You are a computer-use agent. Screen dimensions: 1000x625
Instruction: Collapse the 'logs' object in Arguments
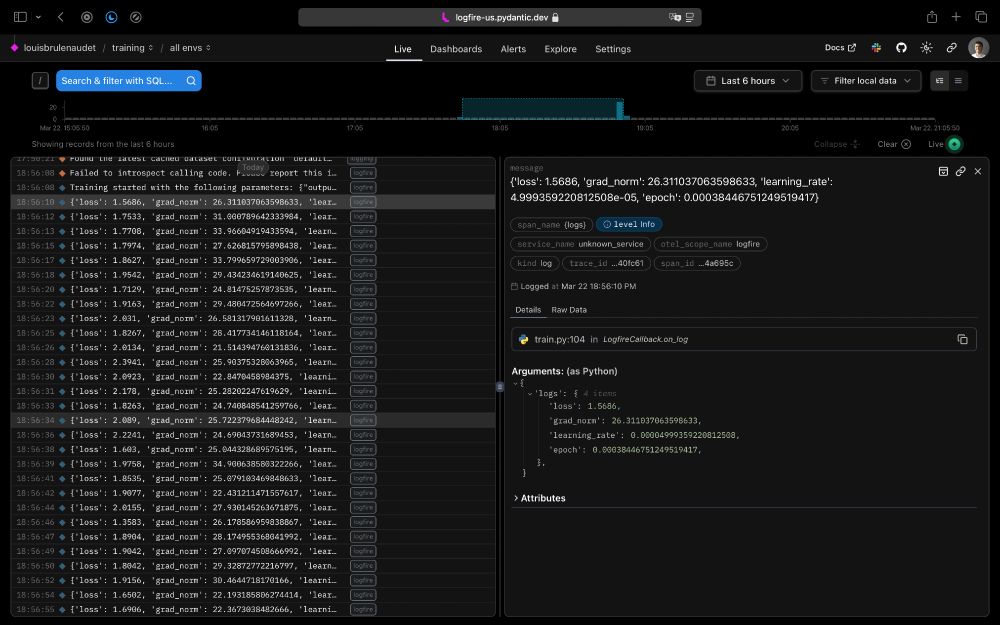(x=530, y=393)
